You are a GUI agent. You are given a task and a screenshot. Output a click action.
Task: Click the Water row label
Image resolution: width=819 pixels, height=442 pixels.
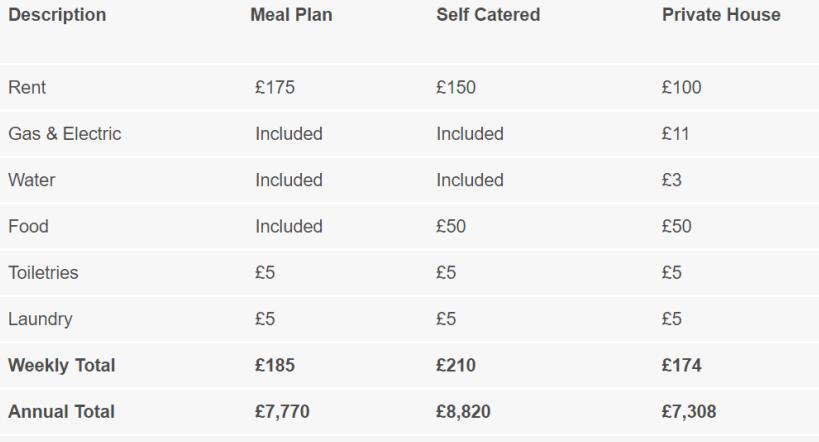(29, 180)
